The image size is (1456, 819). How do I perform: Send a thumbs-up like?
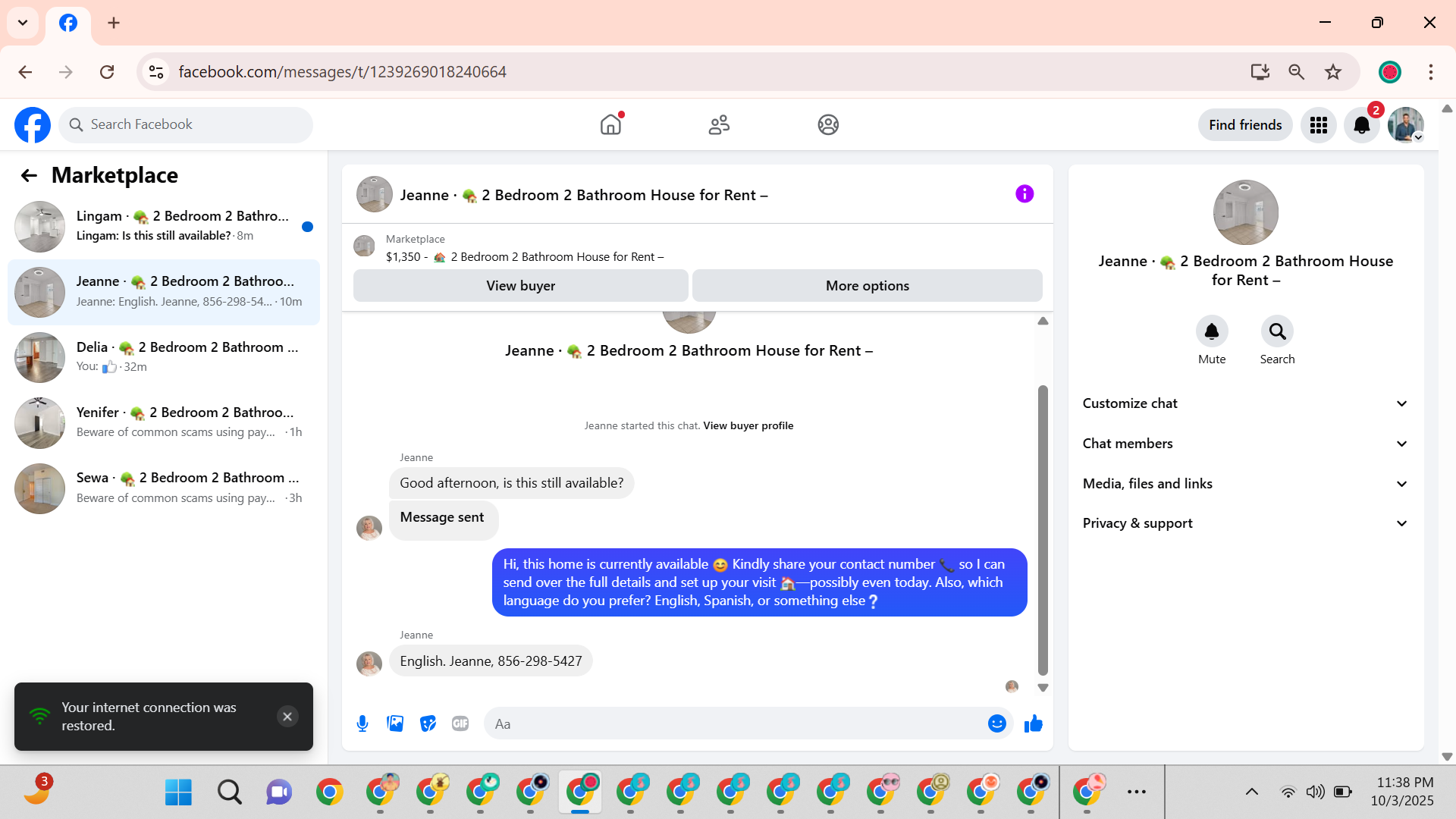point(1033,723)
